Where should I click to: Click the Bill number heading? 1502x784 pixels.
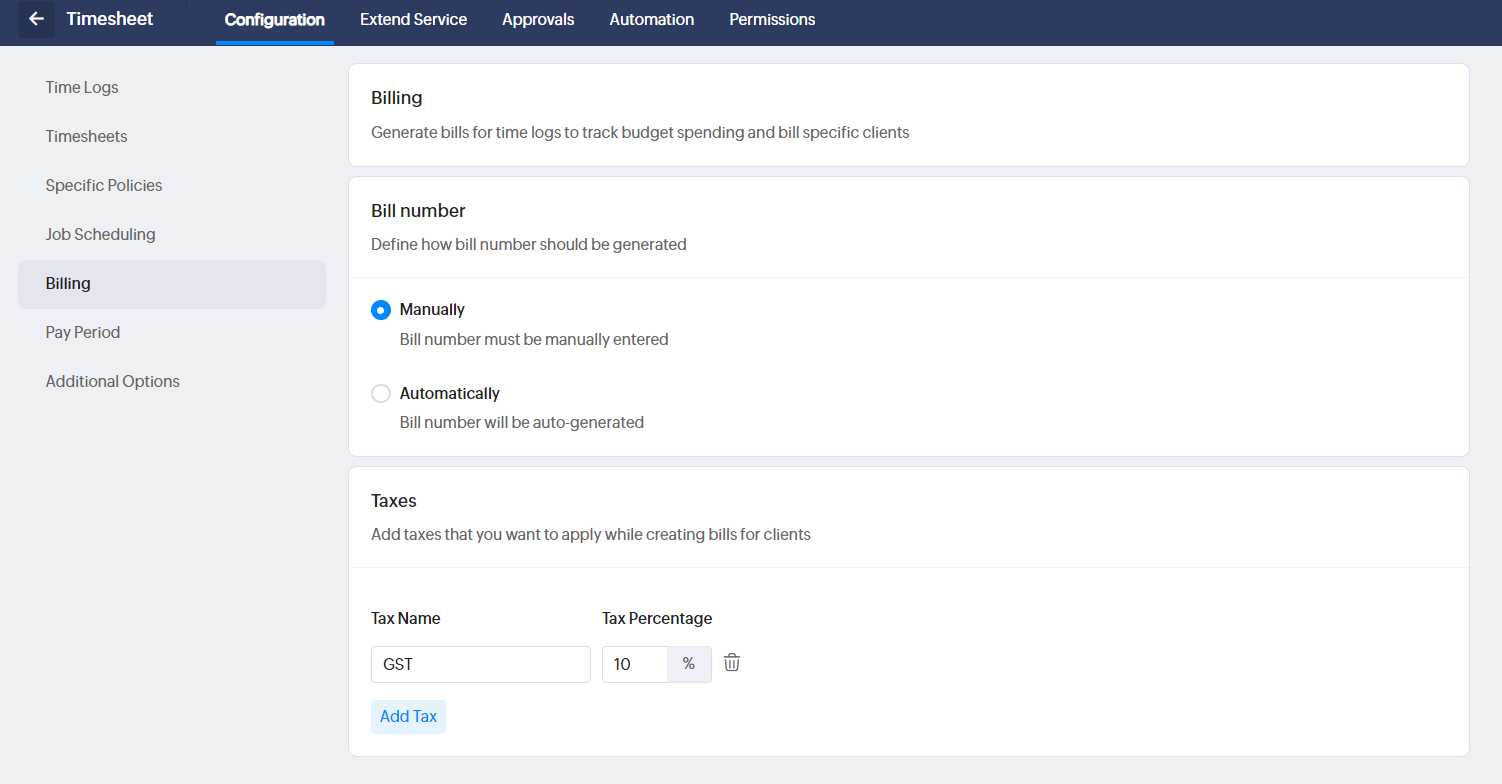click(418, 211)
